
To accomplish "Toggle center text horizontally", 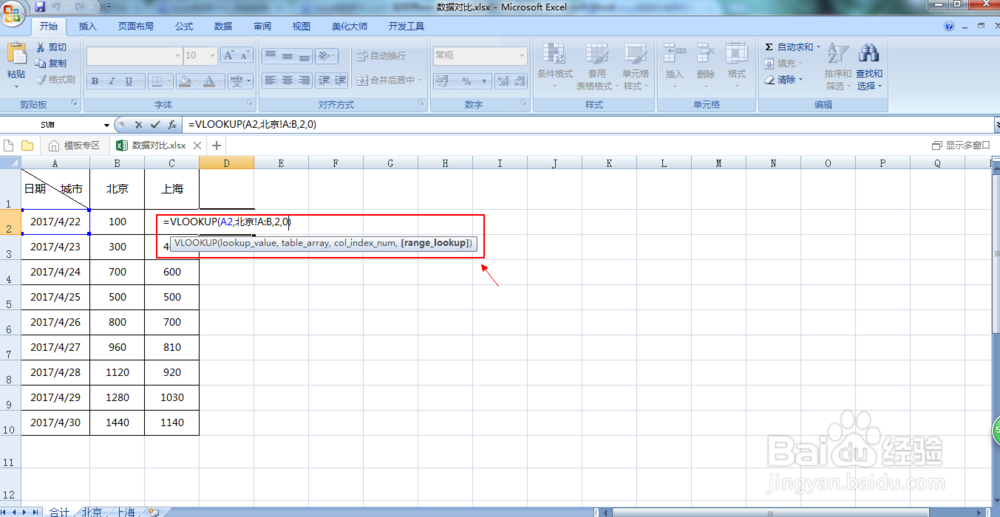I will point(287,81).
